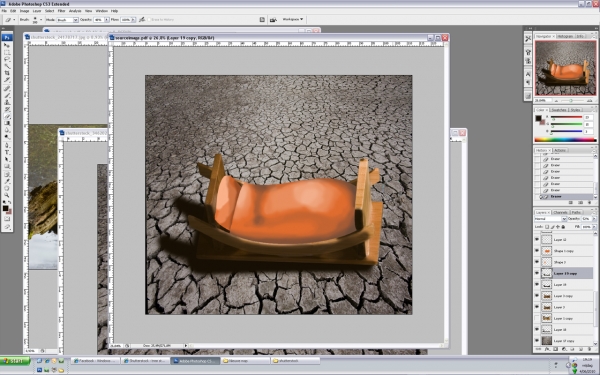
Task: Select the Brush tool in toolbox
Action: [x=7, y=96]
